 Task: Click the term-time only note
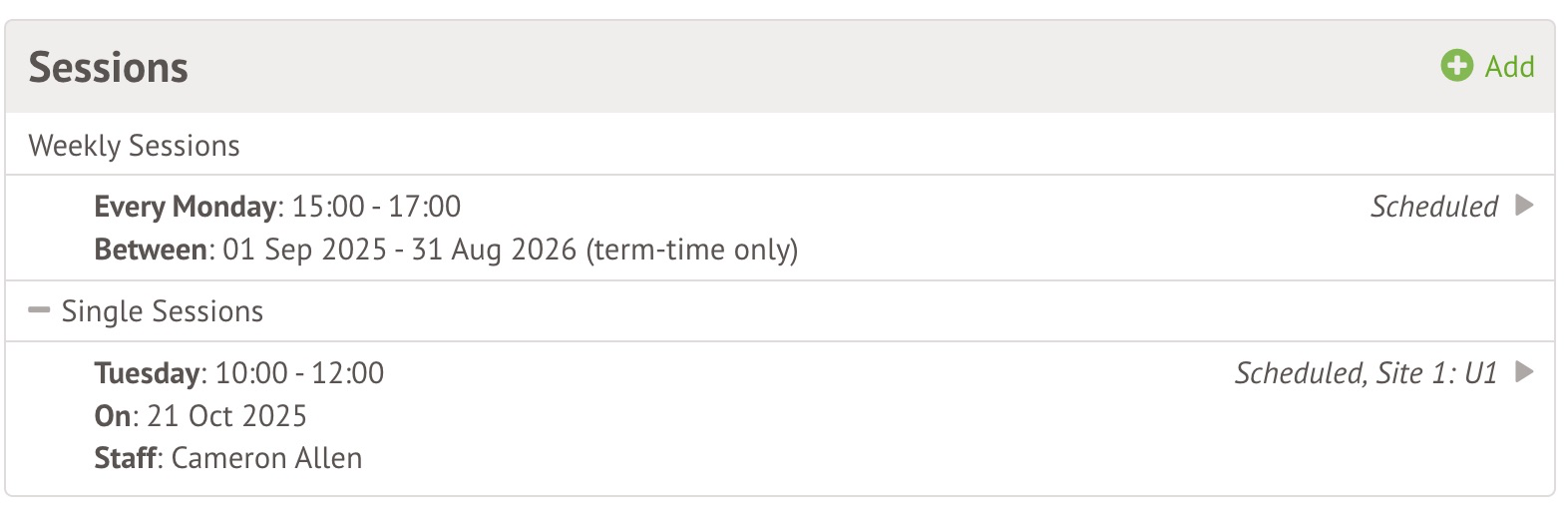[x=691, y=250]
